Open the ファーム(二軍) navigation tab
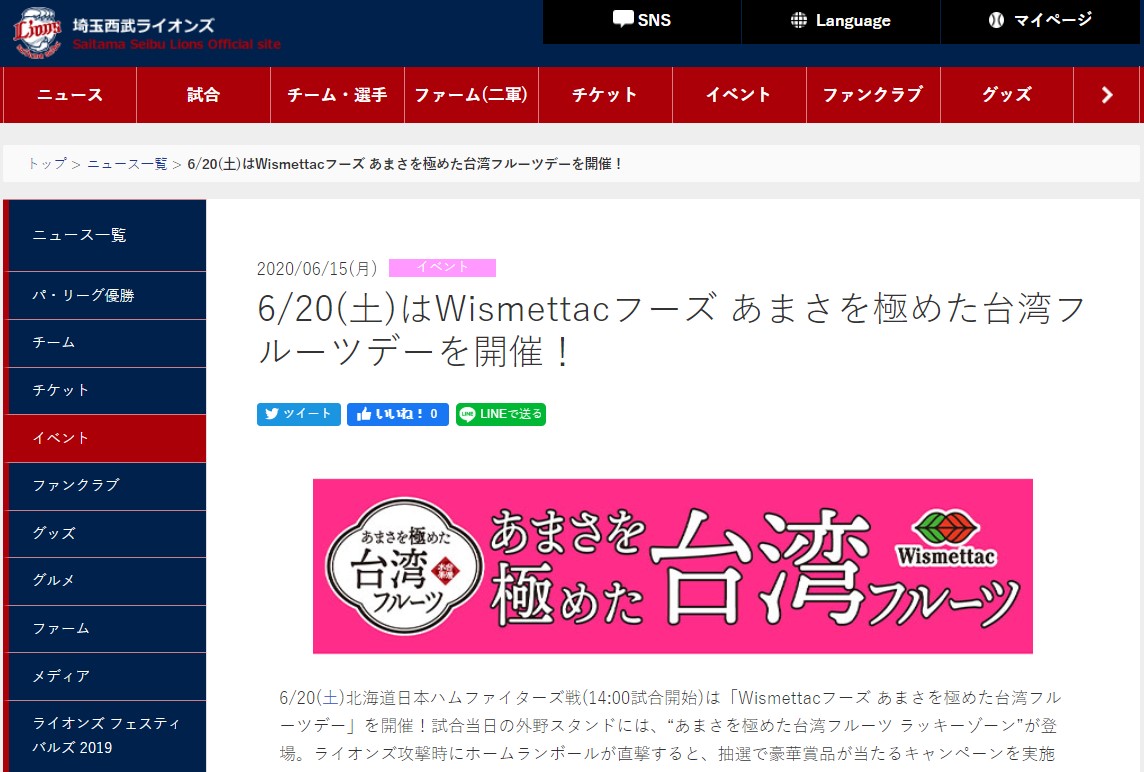Screen dimensions: 1144x772 (471, 95)
